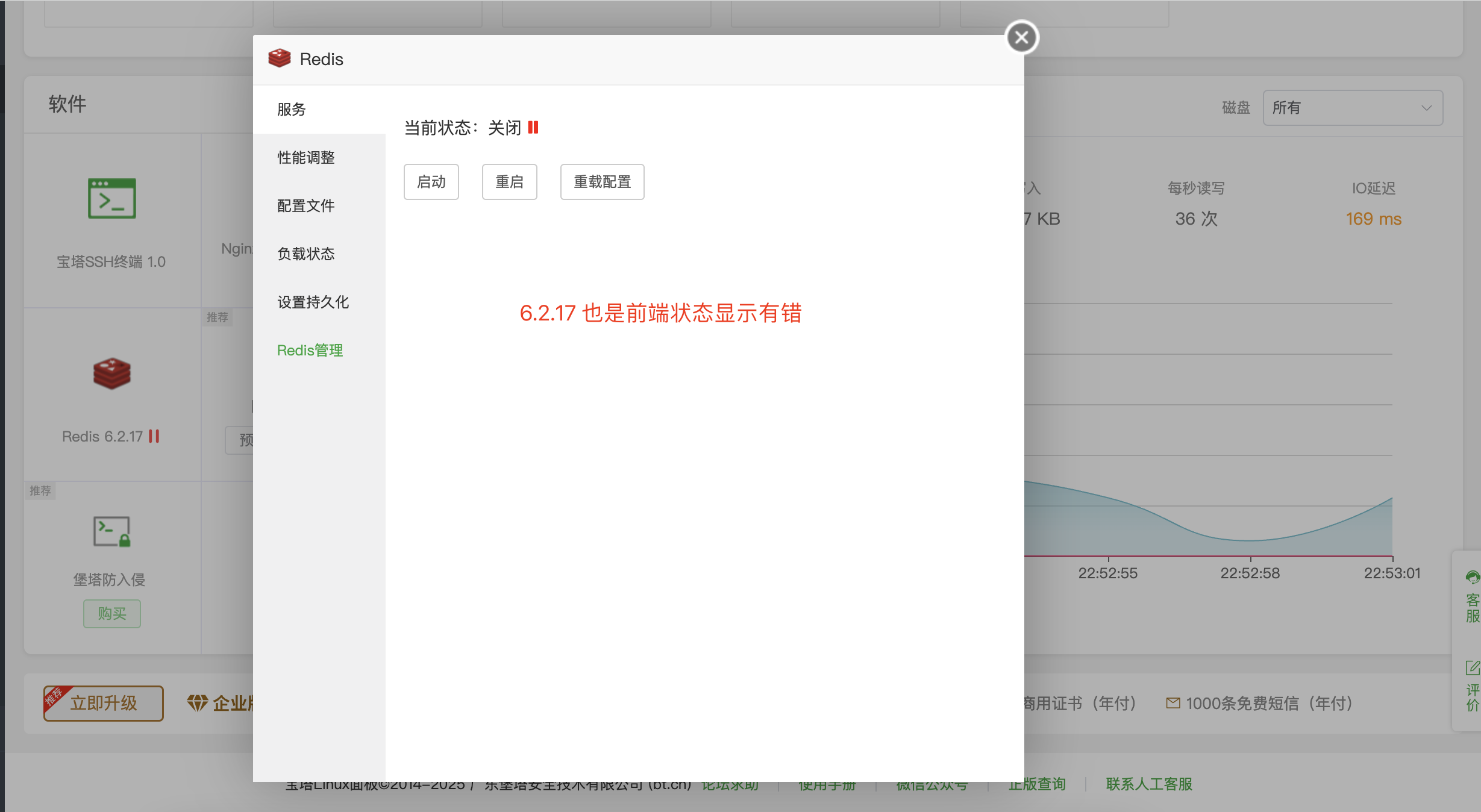Click the 软件 panel heading

pyautogui.click(x=67, y=104)
